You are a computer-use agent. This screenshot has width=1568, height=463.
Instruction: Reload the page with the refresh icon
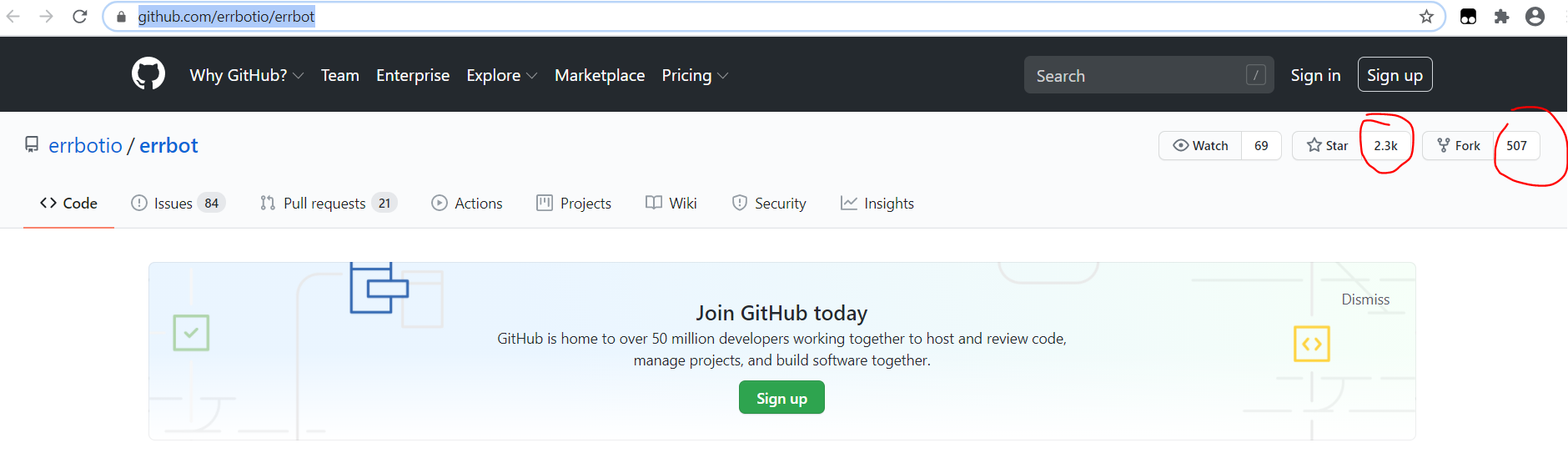click(x=80, y=17)
